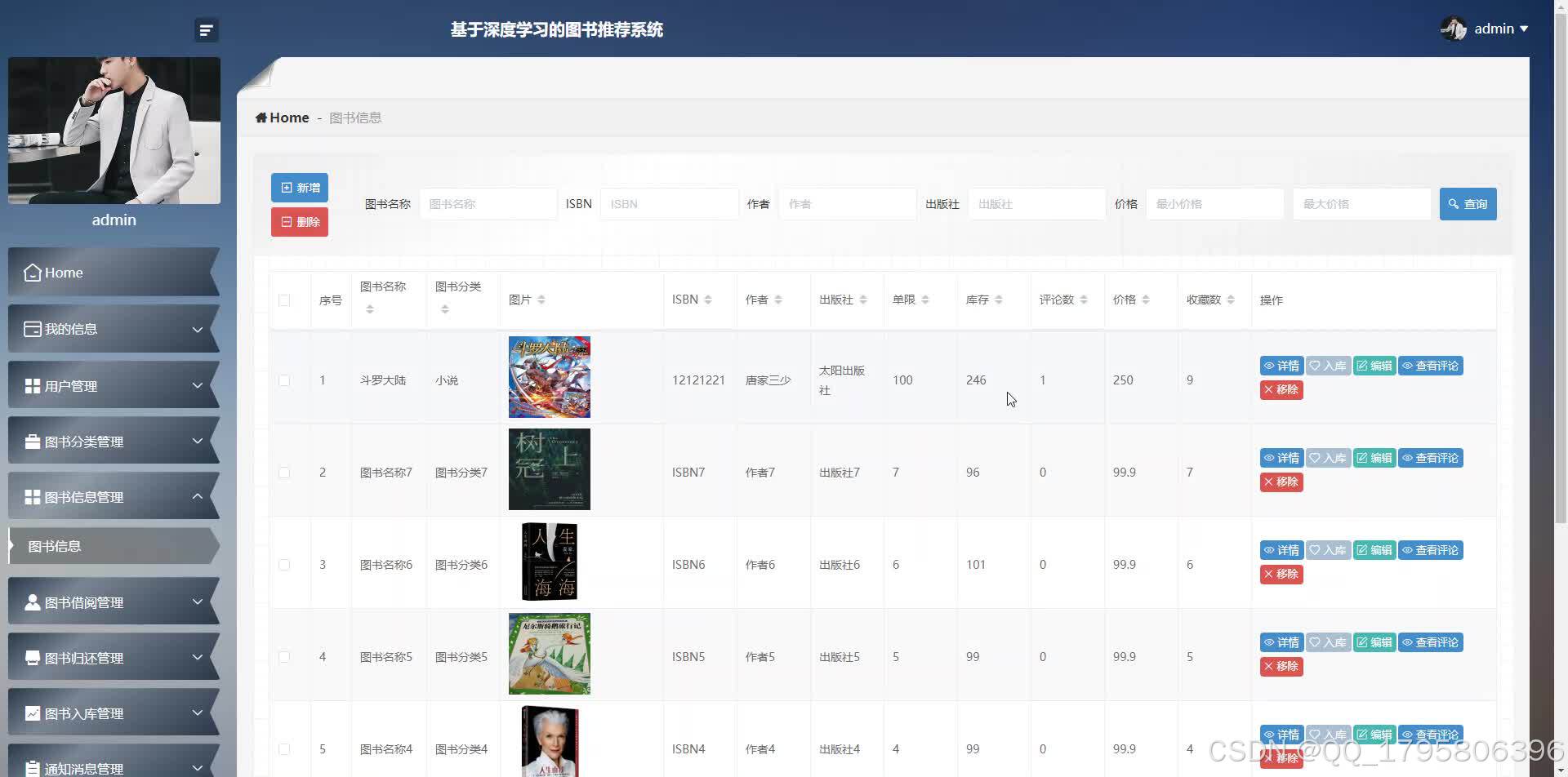Collapse the 图书信息管理 menu chevron
Viewport: 1568px width, 777px height.
198,496
